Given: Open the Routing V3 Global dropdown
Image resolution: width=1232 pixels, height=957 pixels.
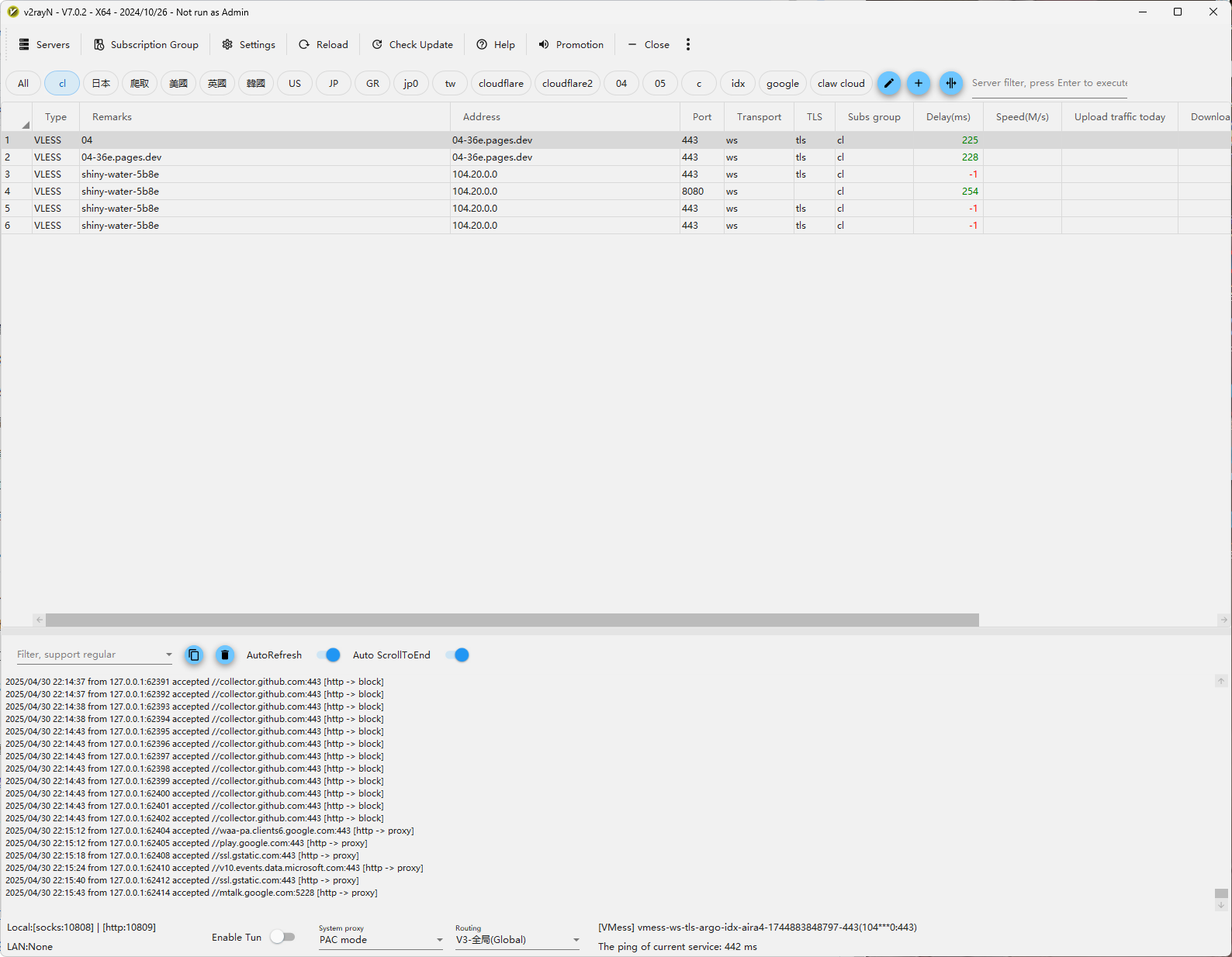Looking at the screenshot, I should point(517,940).
